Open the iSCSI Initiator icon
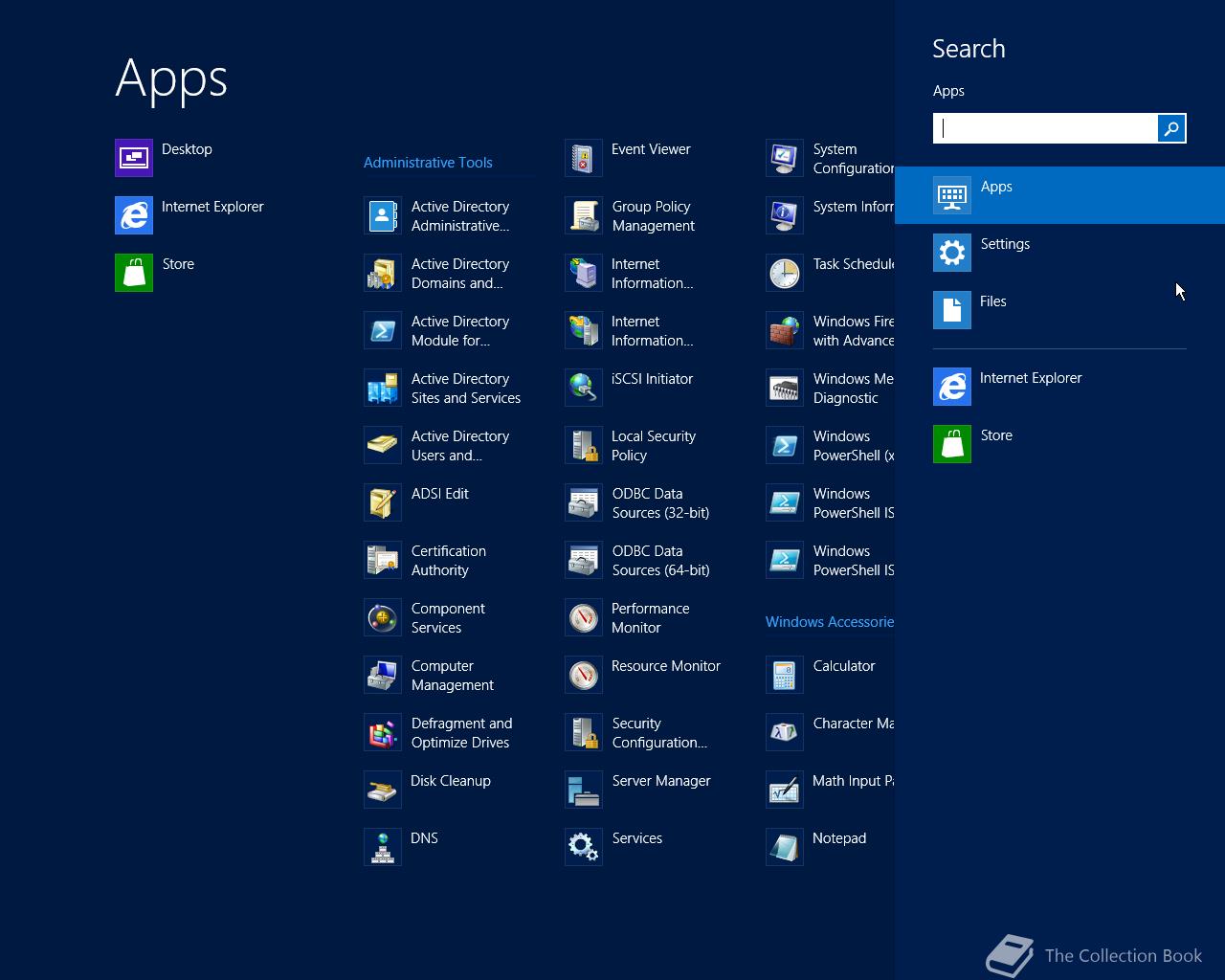The image size is (1225, 980). tap(584, 388)
